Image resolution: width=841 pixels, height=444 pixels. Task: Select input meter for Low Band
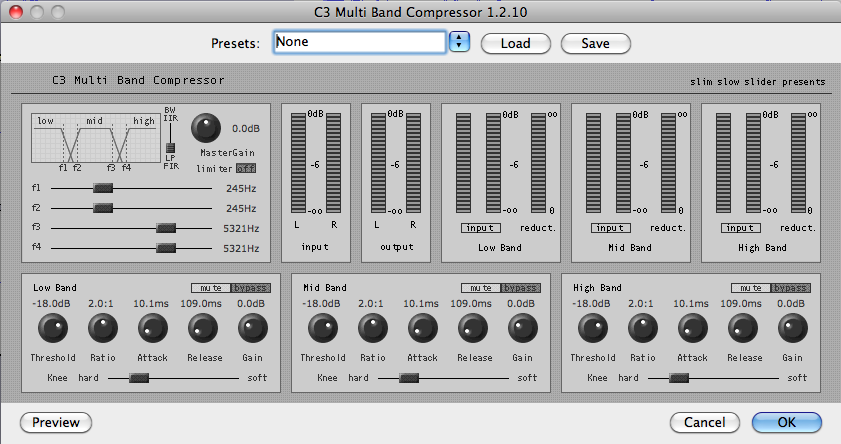tap(480, 228)
